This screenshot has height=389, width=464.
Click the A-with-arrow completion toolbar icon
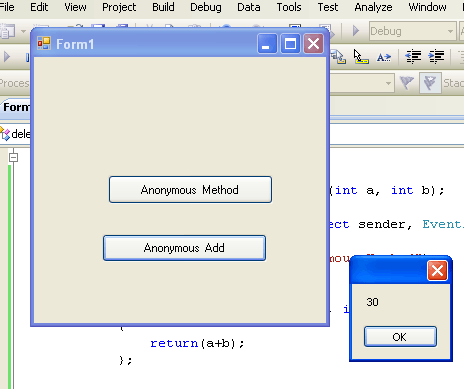[384, 57]
